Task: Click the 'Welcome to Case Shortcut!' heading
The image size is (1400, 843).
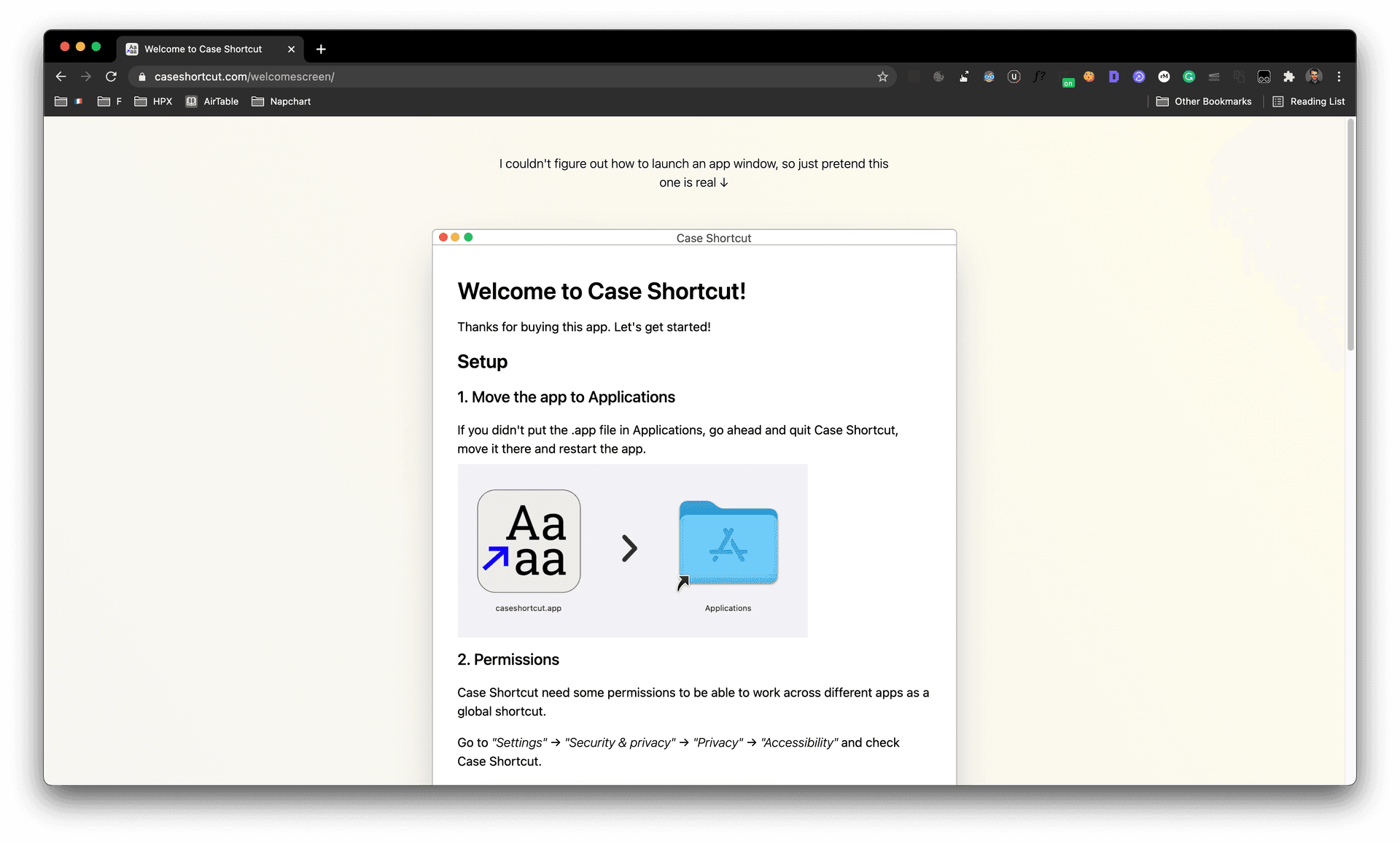Action: click(x=602, y=291)
